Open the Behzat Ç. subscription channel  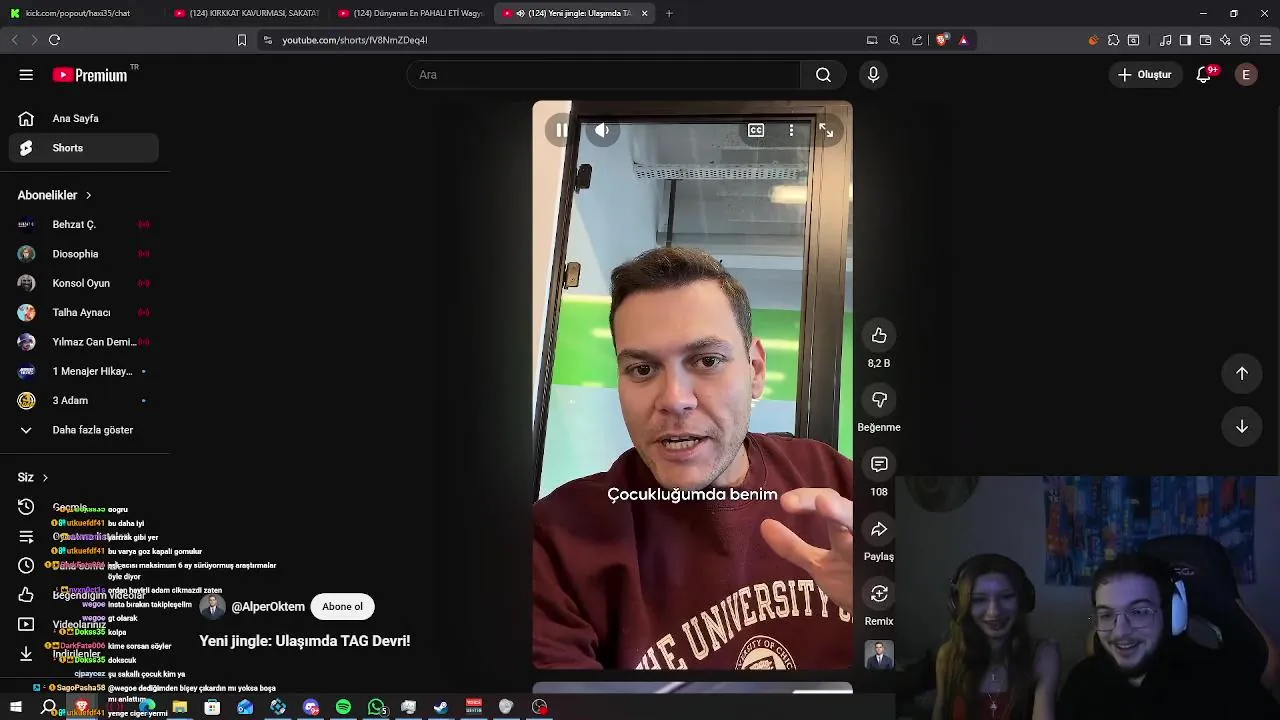point(84,224)
